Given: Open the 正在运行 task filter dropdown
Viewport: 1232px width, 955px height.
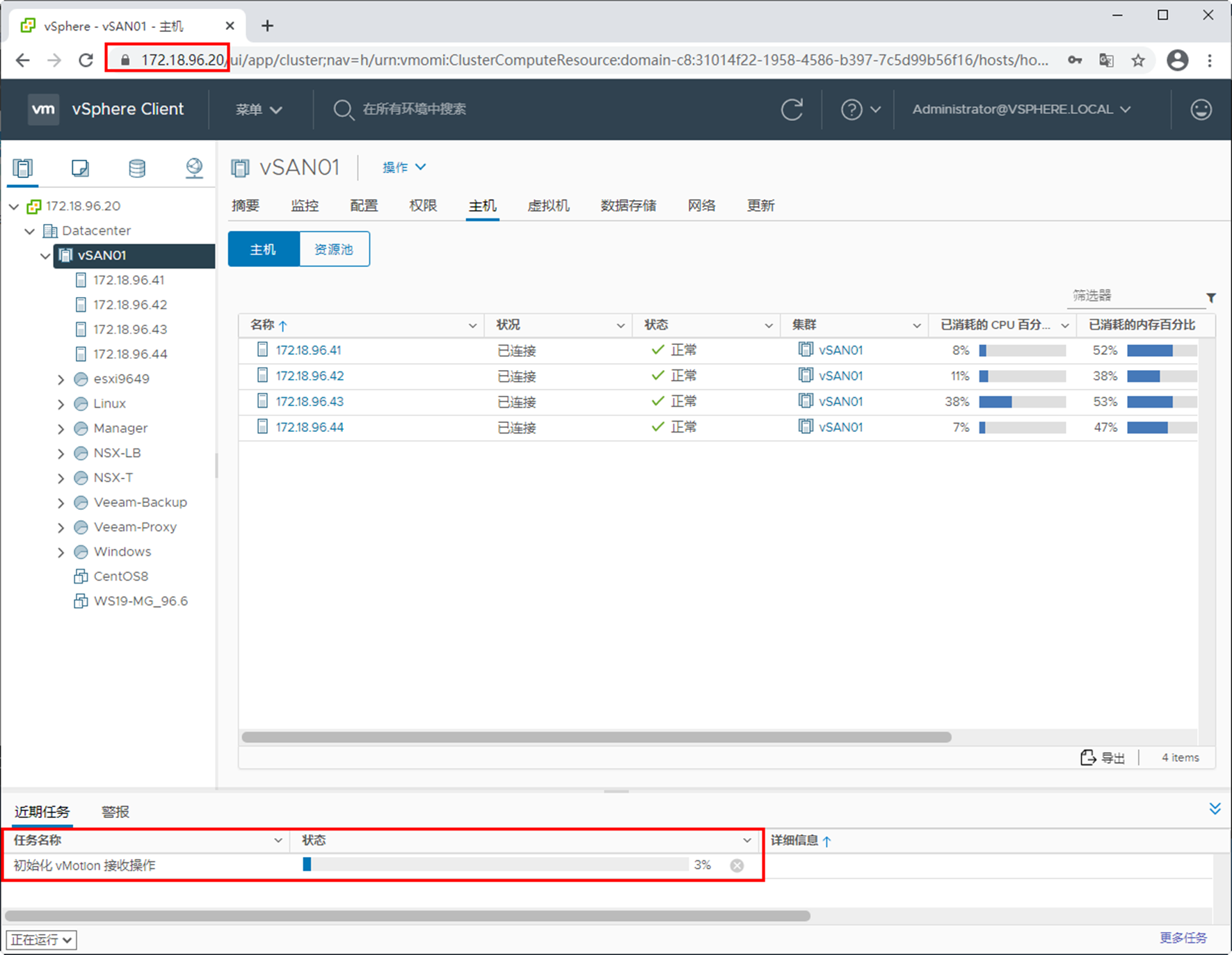Looking at the screenshot, I should pyautogui.click(x=41, y=940).
